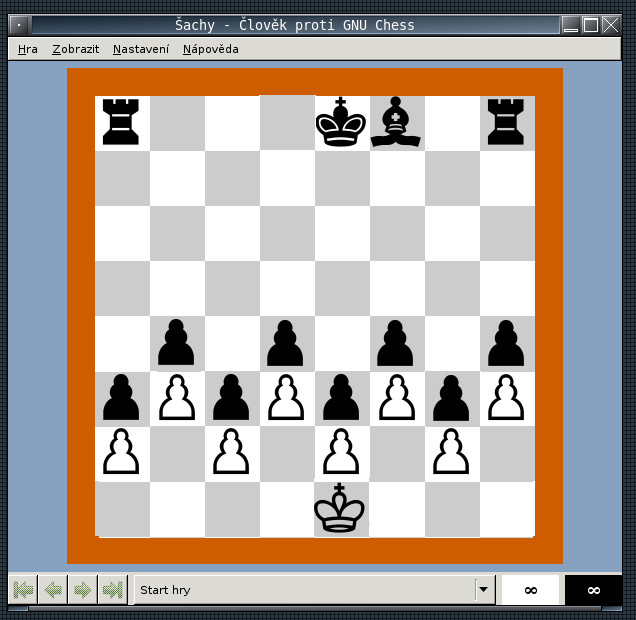The image size is (636, 620).
Task: Select the black pawn on h4
Action: [x=506, y=343]
